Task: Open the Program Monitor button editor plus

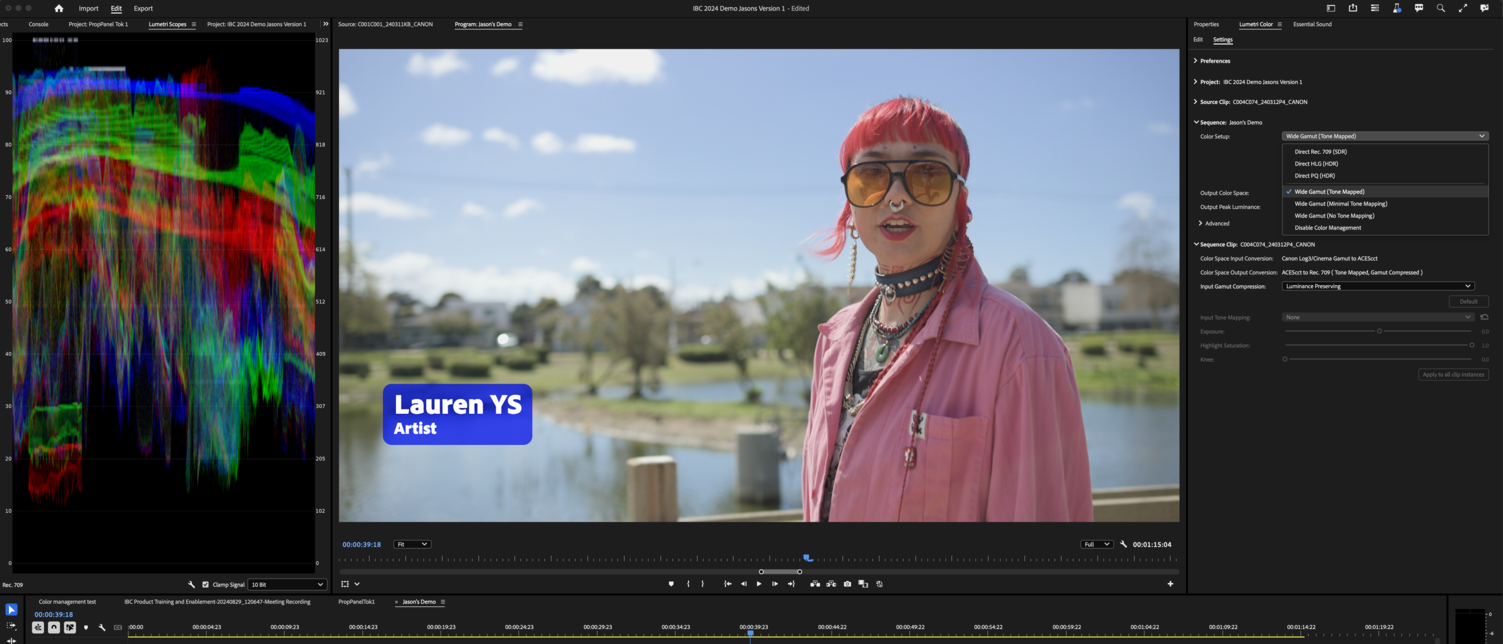Action: coord(1170,584)
